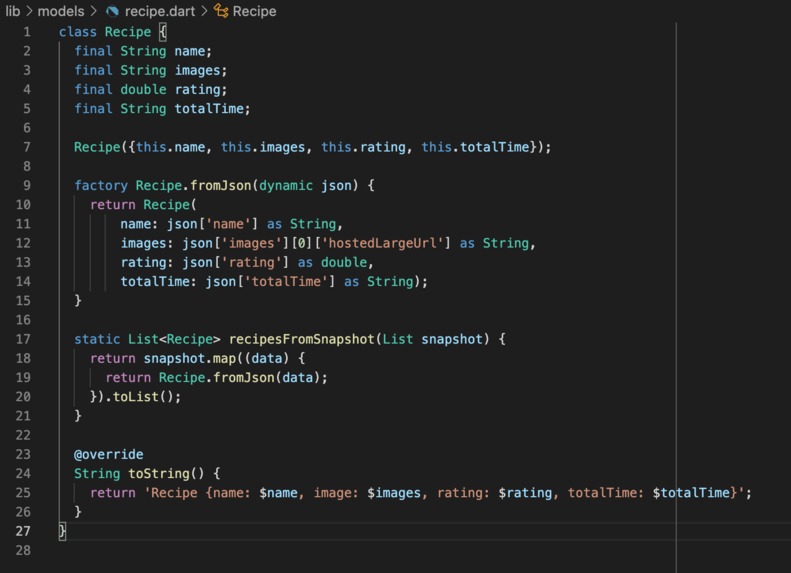Click line number 9 in gutter
This screenshot has height=573, width=791.
coord(27,186)
